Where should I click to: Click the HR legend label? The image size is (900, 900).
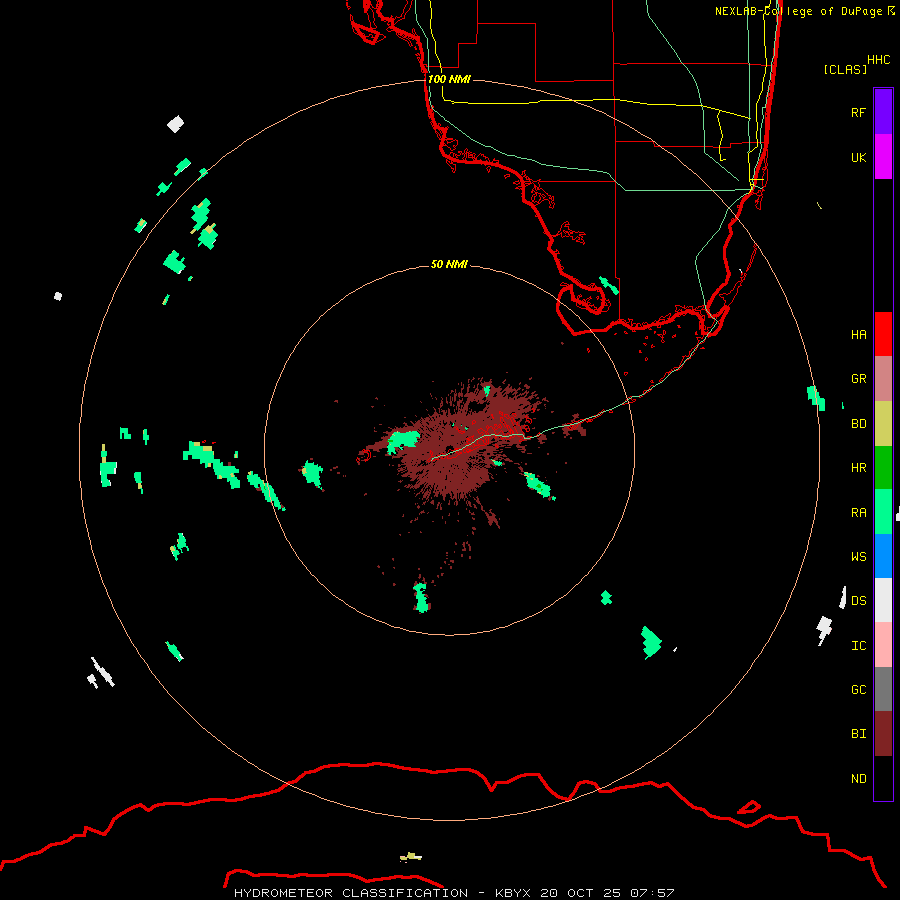[x=858, y=468]
